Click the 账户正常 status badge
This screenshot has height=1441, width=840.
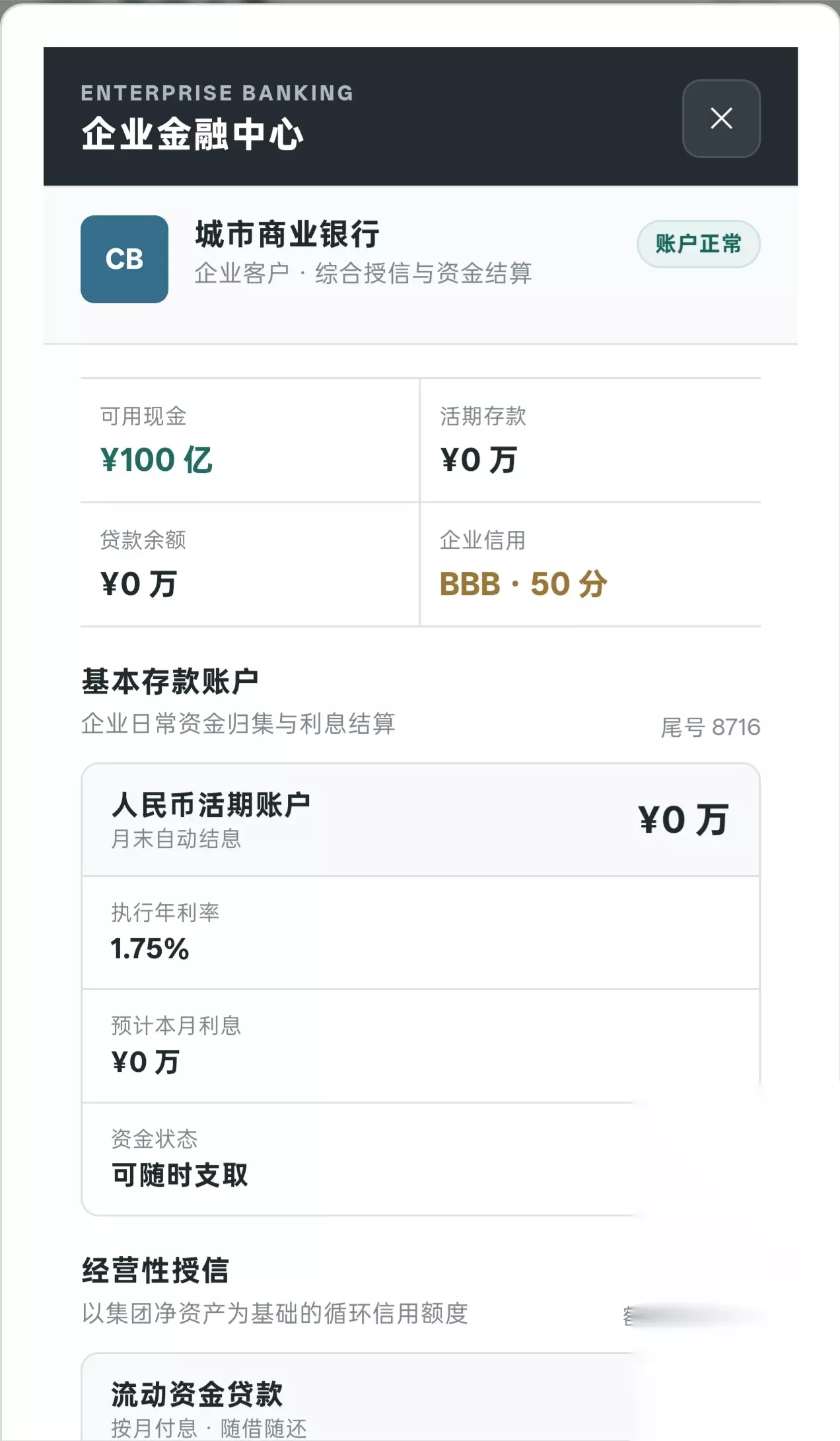[x=698, y=244]
